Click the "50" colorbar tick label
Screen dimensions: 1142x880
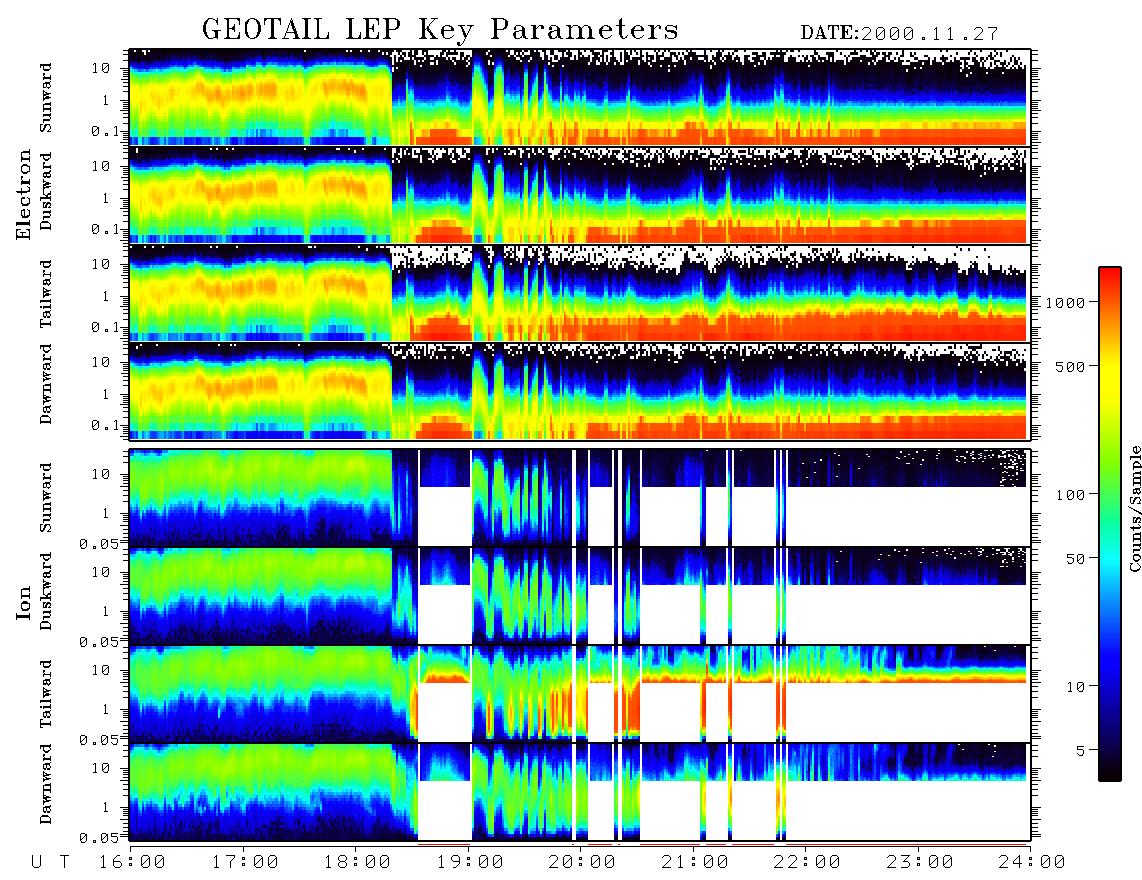click(x=1076, y=559)
